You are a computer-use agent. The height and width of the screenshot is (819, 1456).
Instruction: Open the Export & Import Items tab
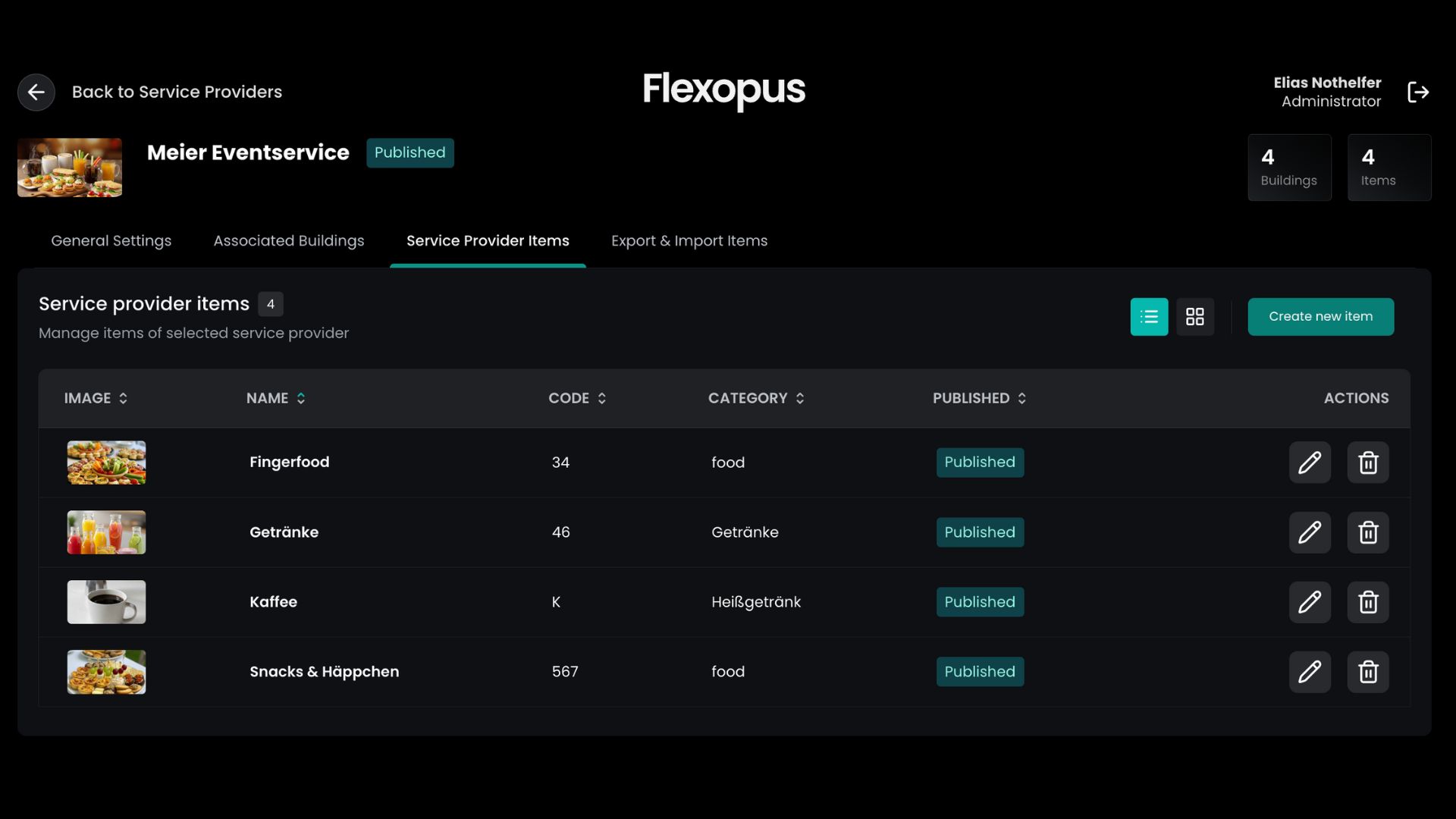[689, 241]
